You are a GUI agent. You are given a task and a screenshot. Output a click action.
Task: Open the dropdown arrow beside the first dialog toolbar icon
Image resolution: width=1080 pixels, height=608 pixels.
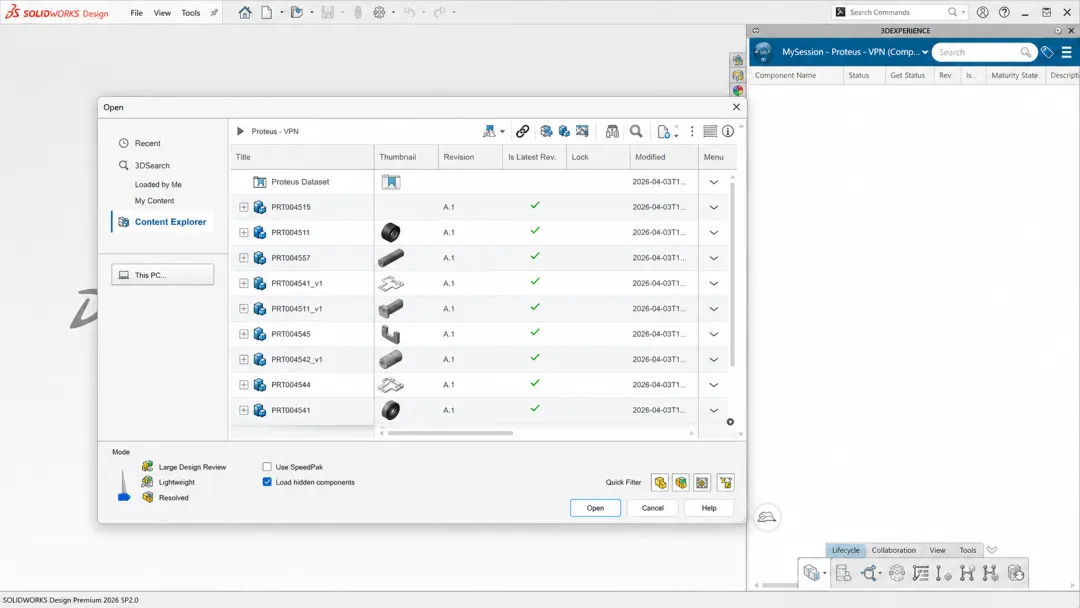pyautogui.click(x=502, y=132)
